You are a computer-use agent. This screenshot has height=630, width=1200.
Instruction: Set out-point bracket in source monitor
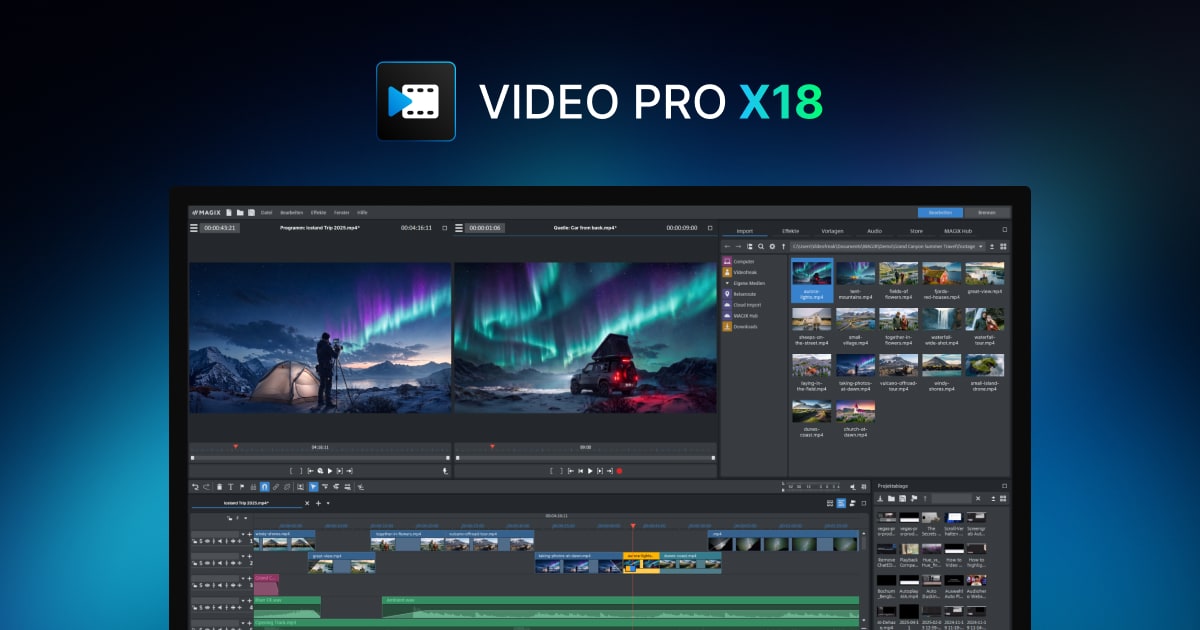pyautogui.click(x=561, y=471)
